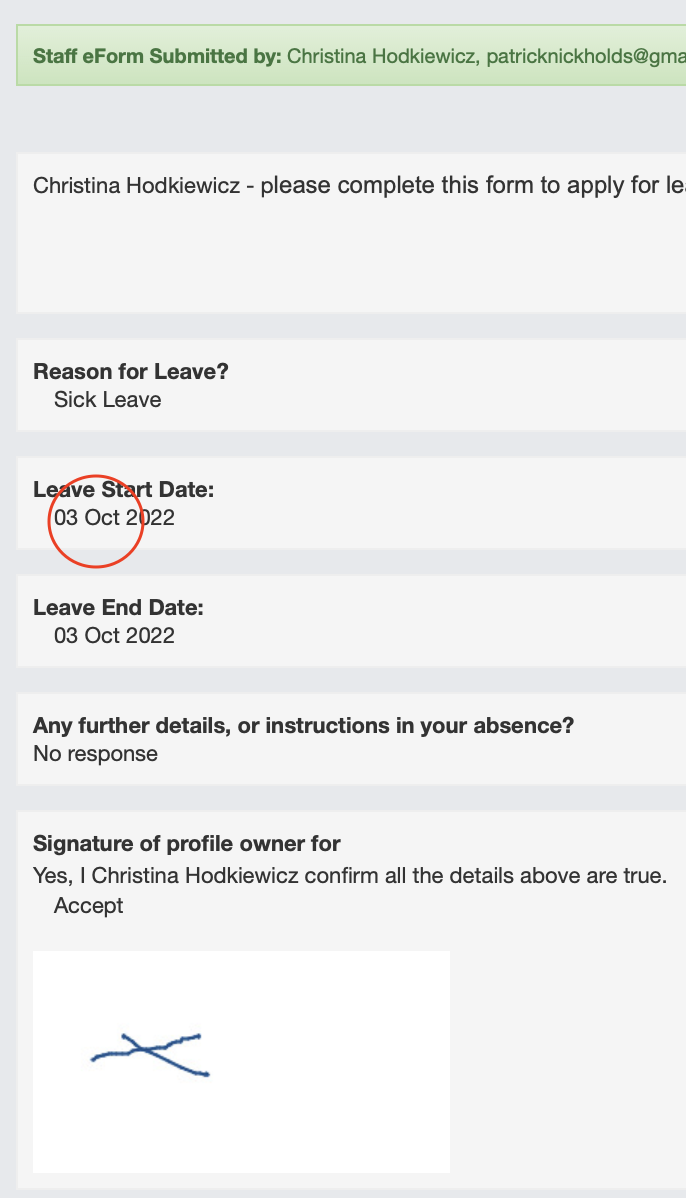
Task: Click the 'Accept' signature response
Action: point(88,906)
